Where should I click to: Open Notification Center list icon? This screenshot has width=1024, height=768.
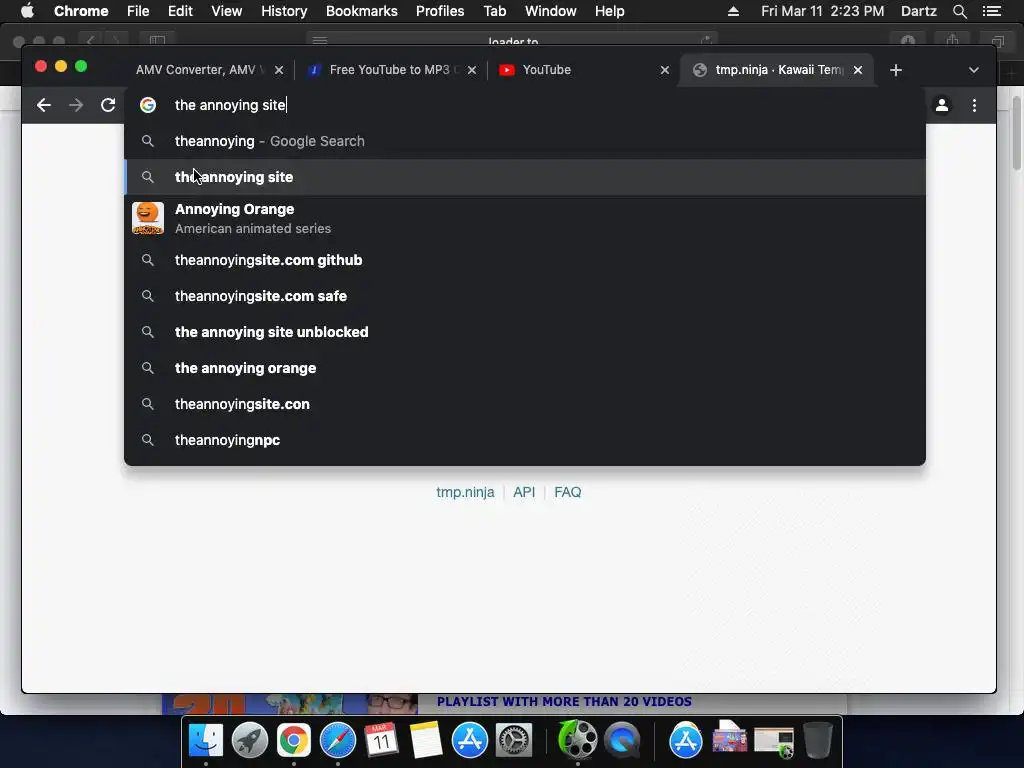tap(992, 11)
